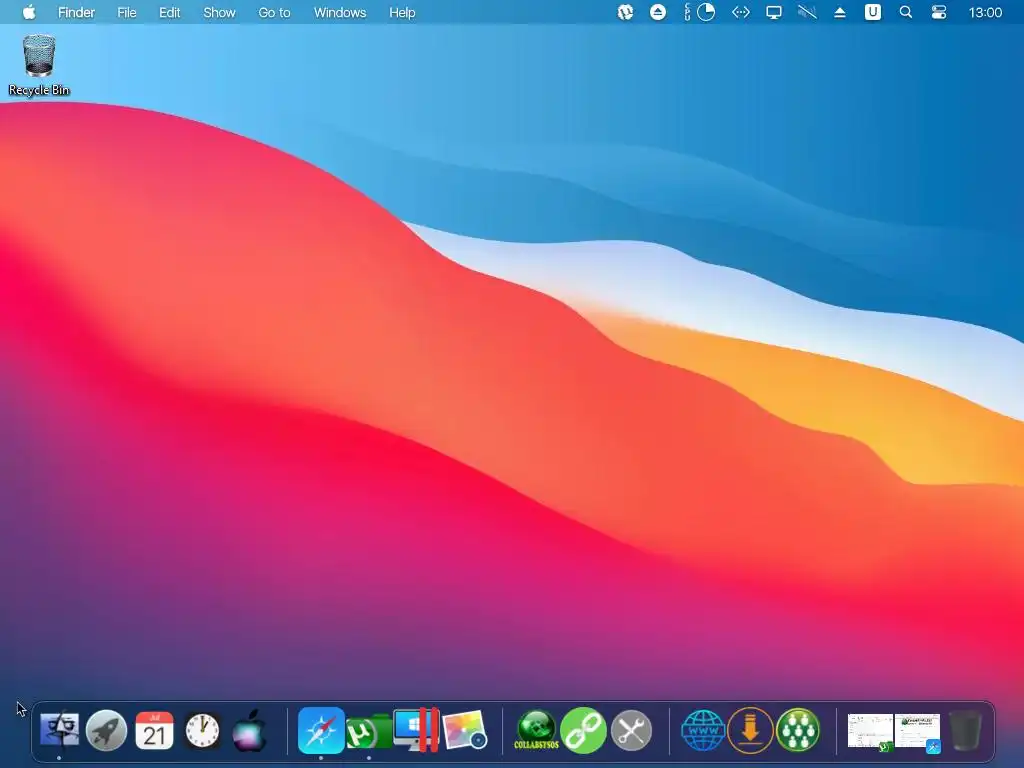Open the Show menu
Viewport: 1024px width, 768px height.
point(219,12)
